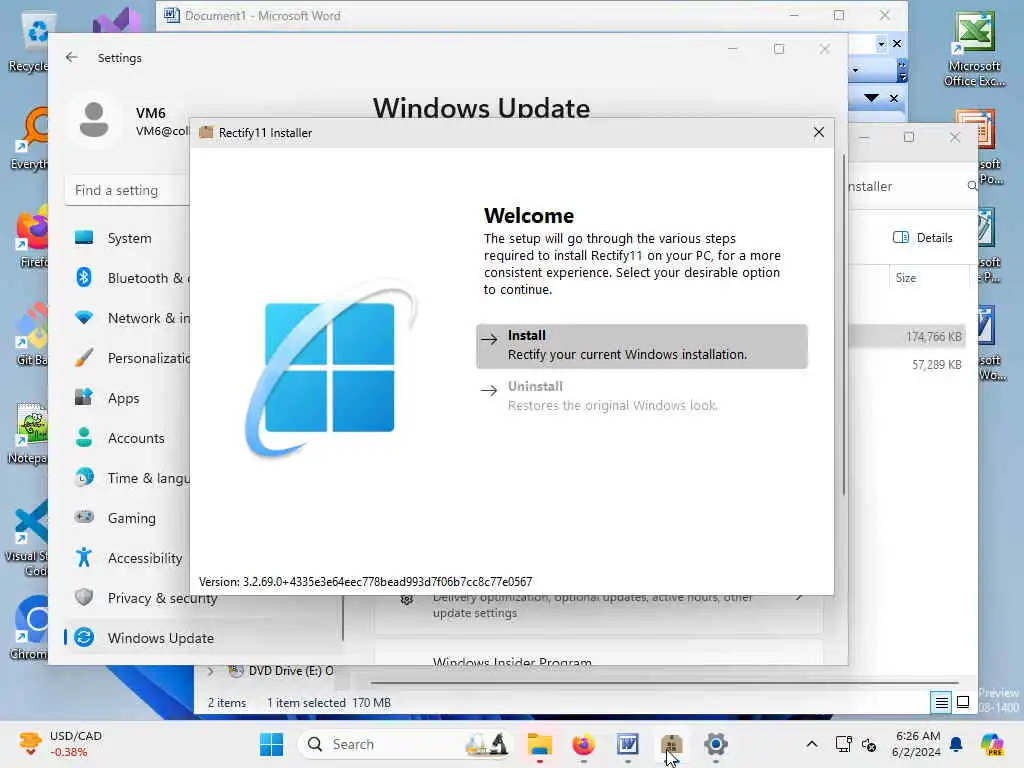
Task: Open Microsoft Office Excel desktop shortcut
Action: tap(974, 50)
